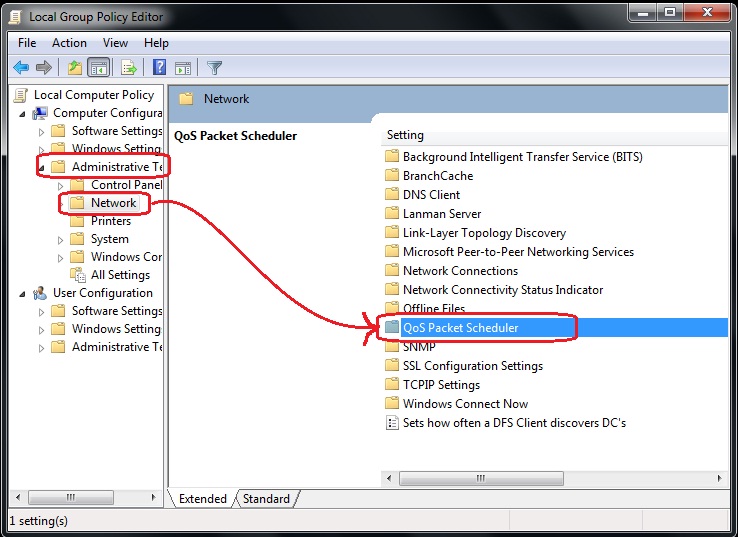This screenshot has height=537, width=738.
Task: Expand Windows Settings under User Configuration
Action: 41,330
